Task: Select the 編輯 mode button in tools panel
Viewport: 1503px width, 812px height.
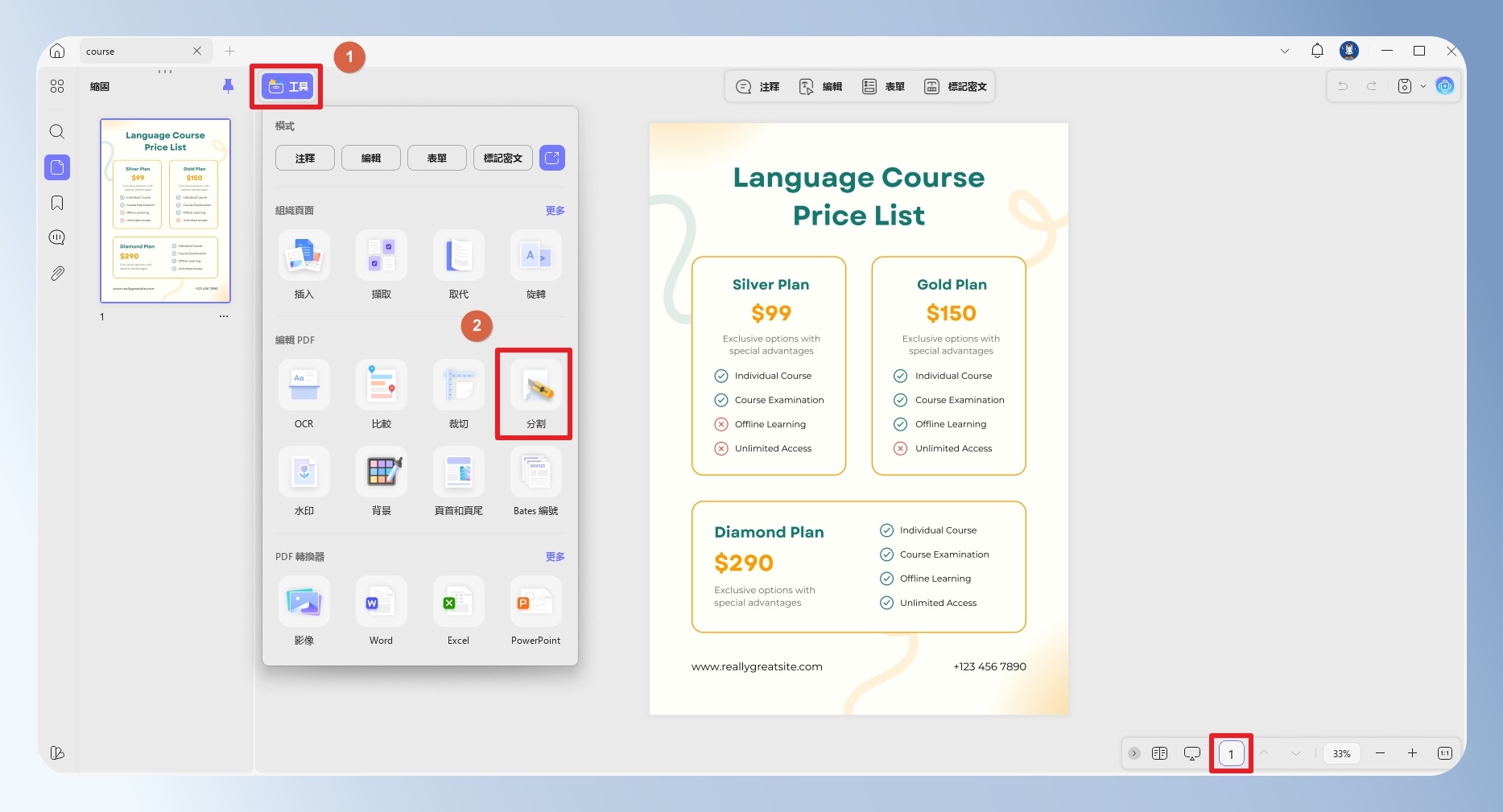Action: click(370, 158)
